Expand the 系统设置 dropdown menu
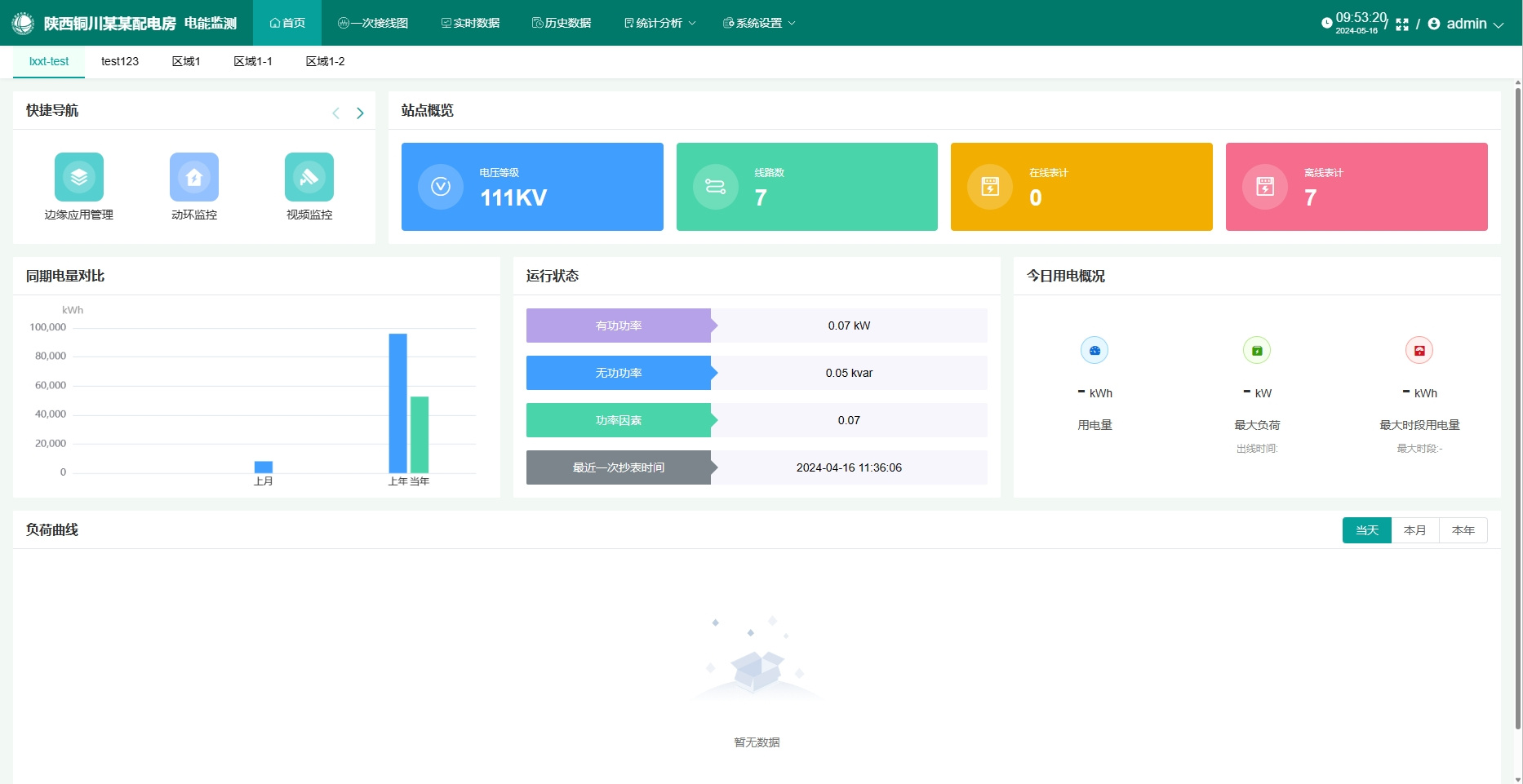 (x=759, y=23)
